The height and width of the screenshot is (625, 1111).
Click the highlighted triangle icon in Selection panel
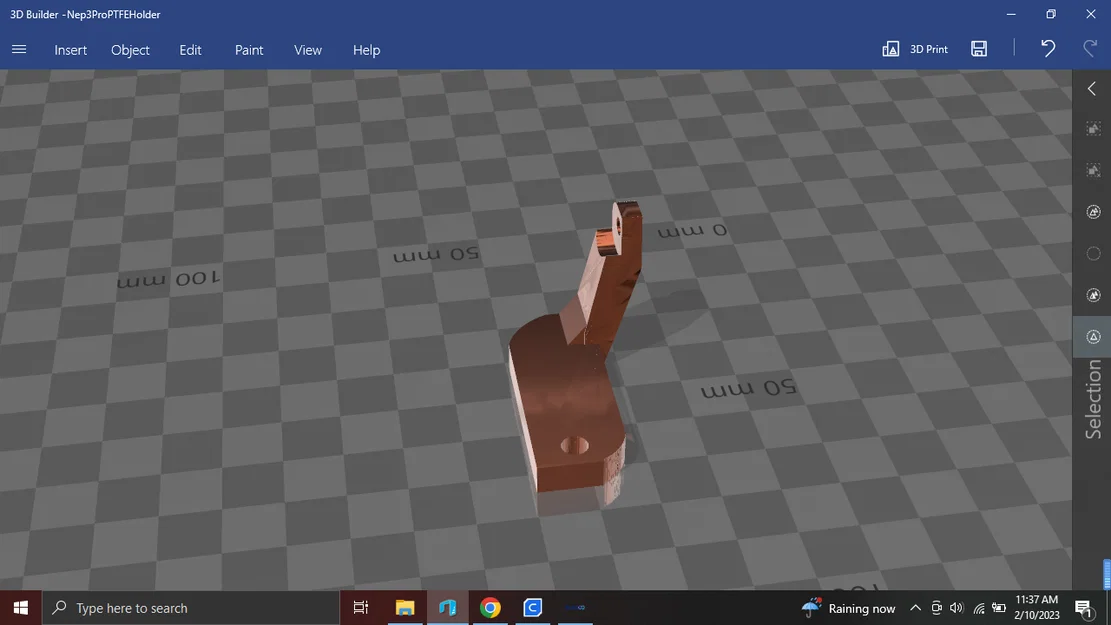[1093, 337]
